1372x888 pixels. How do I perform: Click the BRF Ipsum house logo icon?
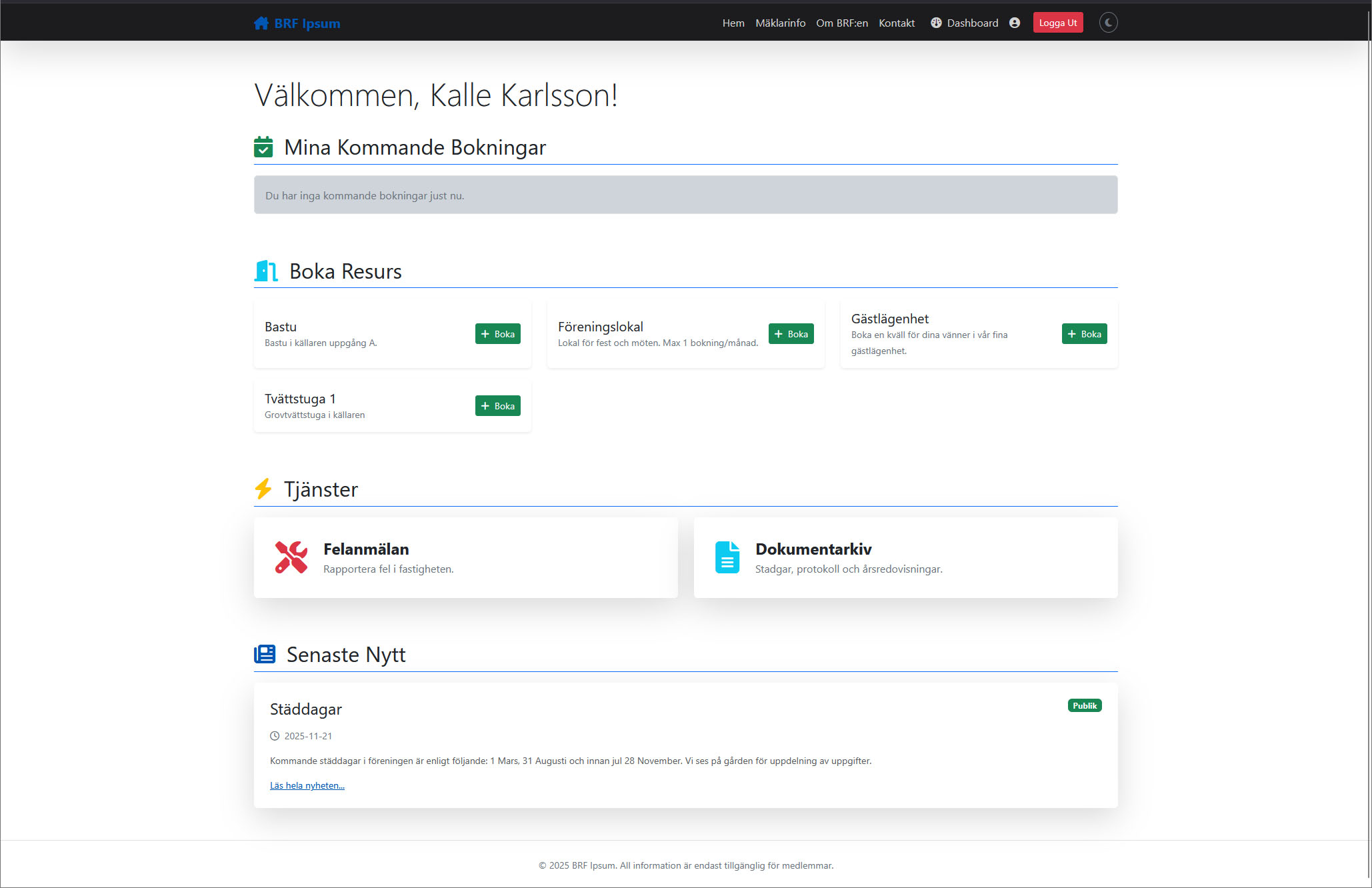[261, 23]
